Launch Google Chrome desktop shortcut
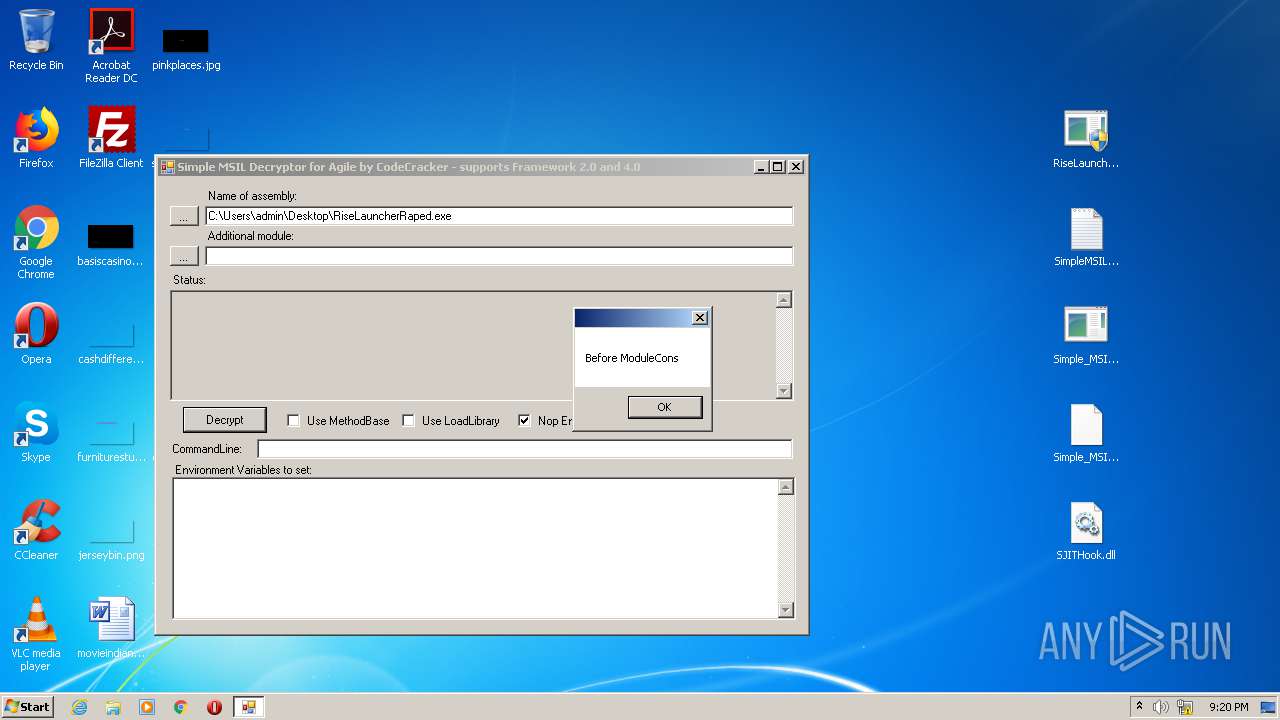 pyautogui.click(x=36, y=242)
